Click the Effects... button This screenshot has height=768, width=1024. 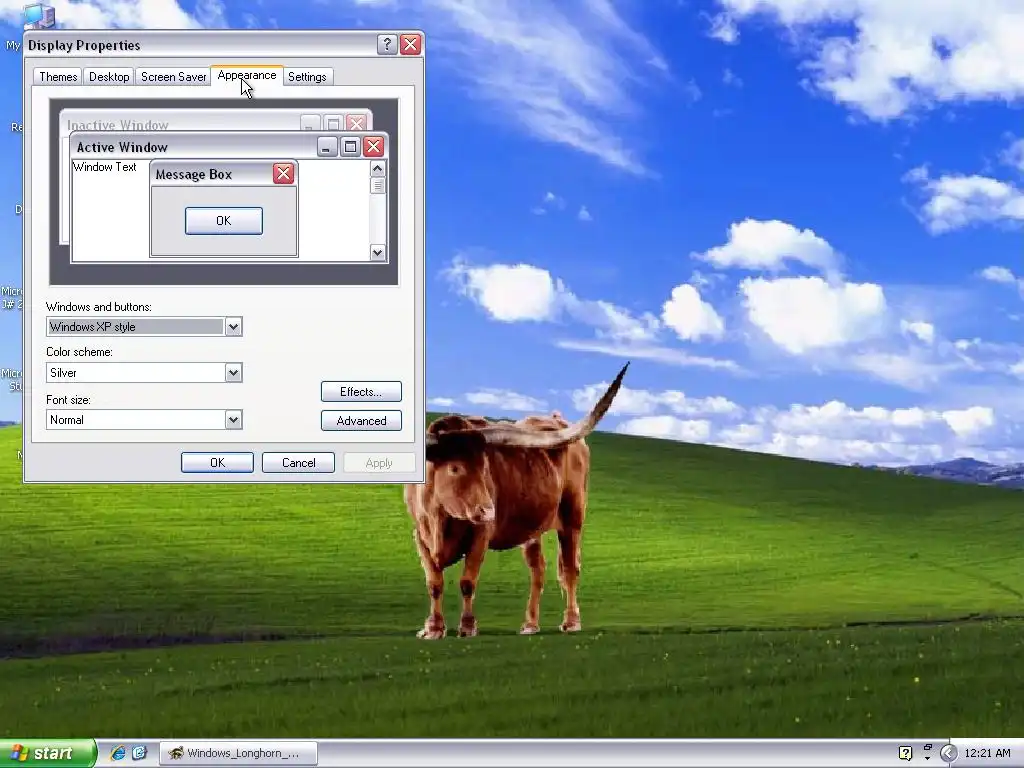[x=361, y=392]
